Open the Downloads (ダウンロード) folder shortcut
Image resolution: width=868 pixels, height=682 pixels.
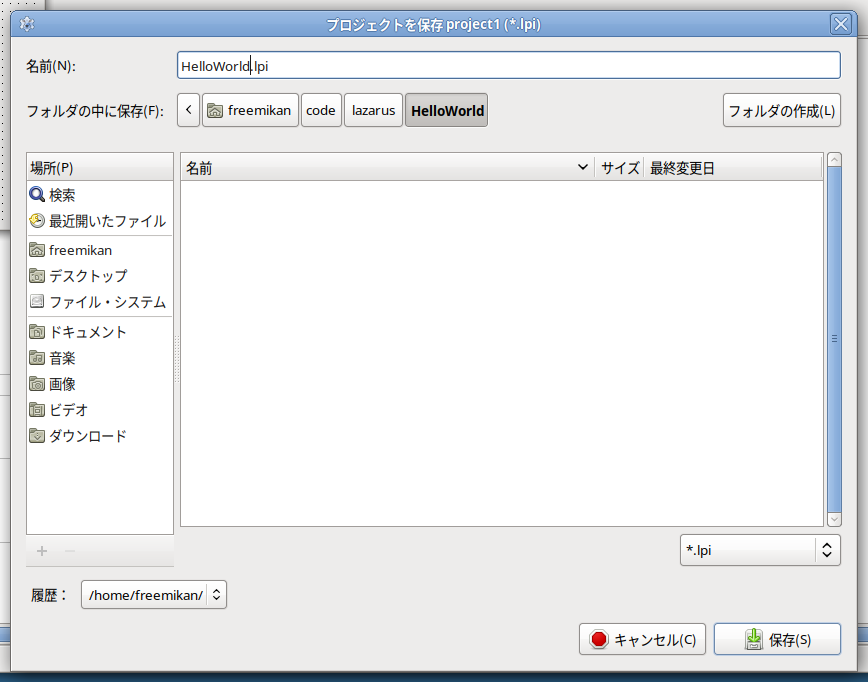click(87, 436)
